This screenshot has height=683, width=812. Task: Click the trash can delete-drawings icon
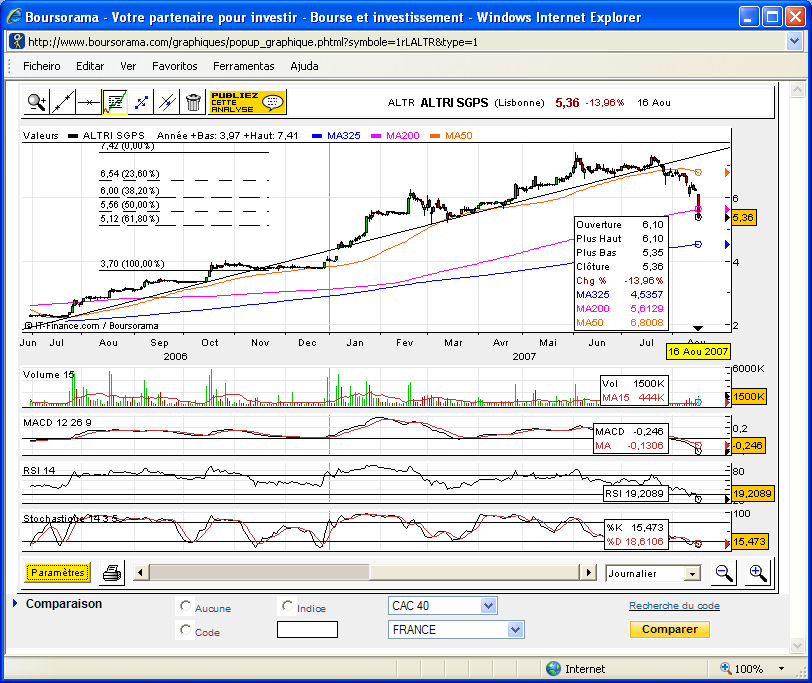(x=193, y=102)
